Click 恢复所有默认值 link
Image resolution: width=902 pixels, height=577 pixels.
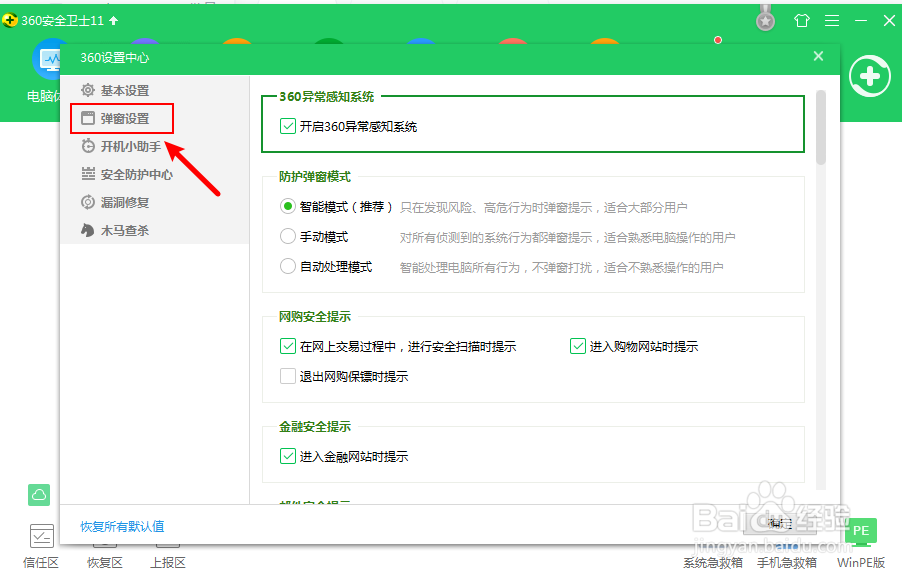click(x=122, y=526)
